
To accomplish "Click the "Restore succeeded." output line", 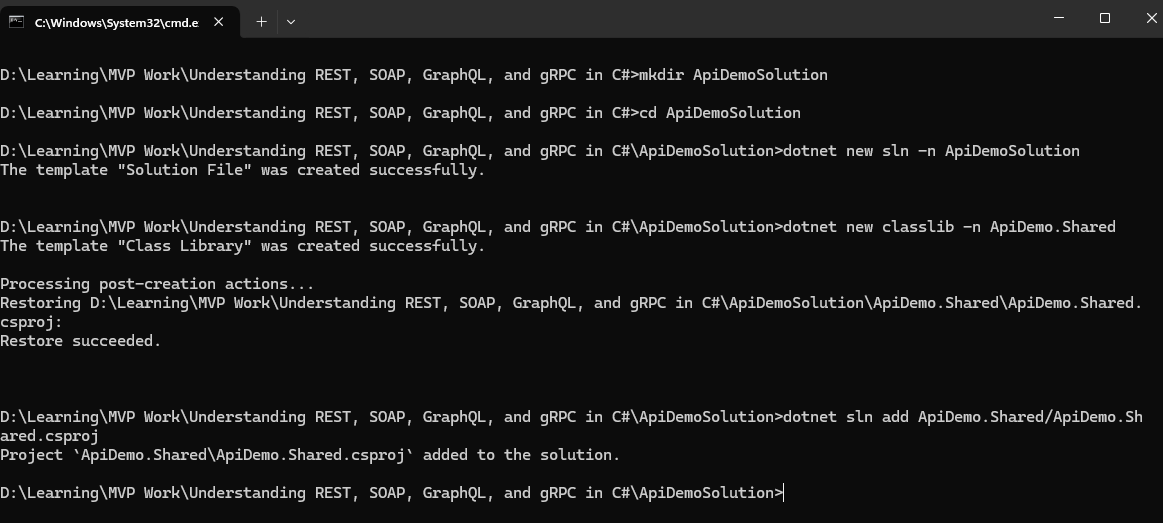I will [80, 341].
